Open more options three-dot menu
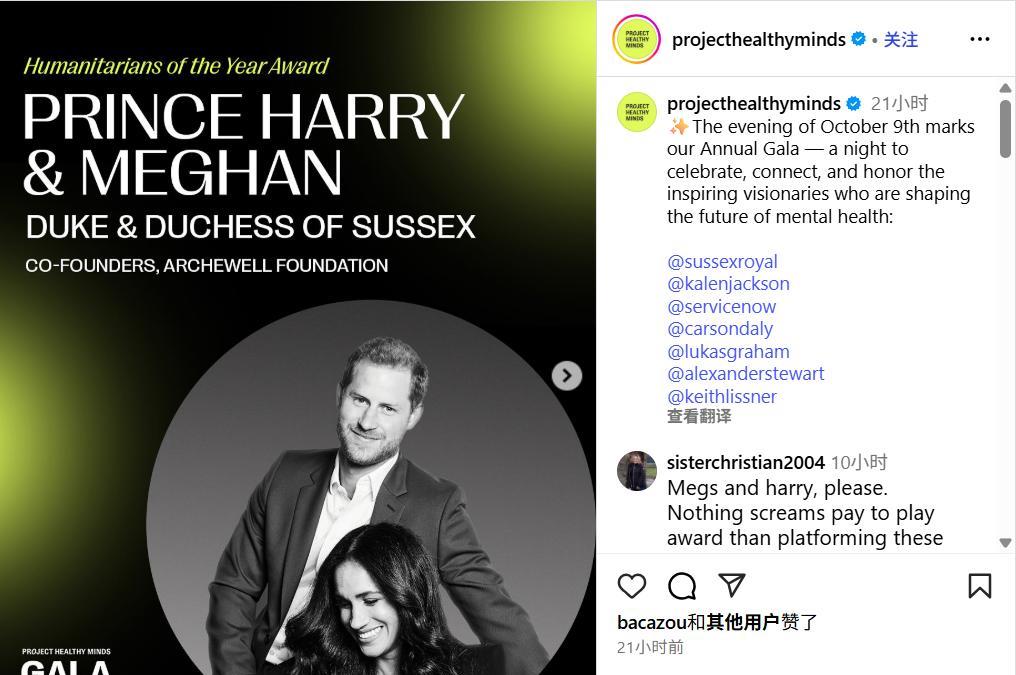 pyautogui.click(x=980, y=40)
